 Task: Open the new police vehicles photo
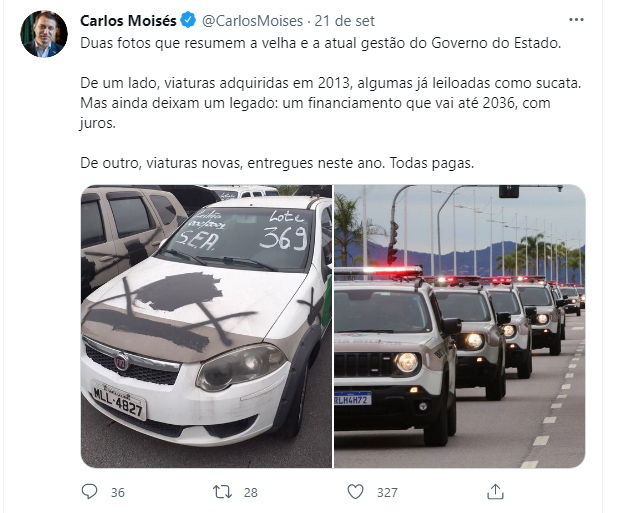(x=460, y=326)
